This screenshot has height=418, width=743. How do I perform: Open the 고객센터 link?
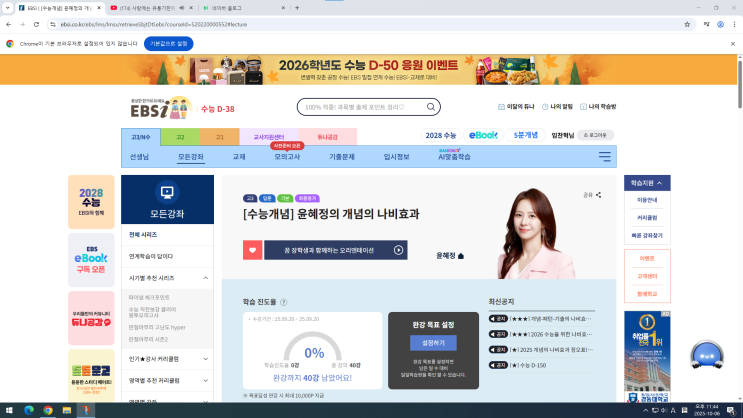[647, 276]
